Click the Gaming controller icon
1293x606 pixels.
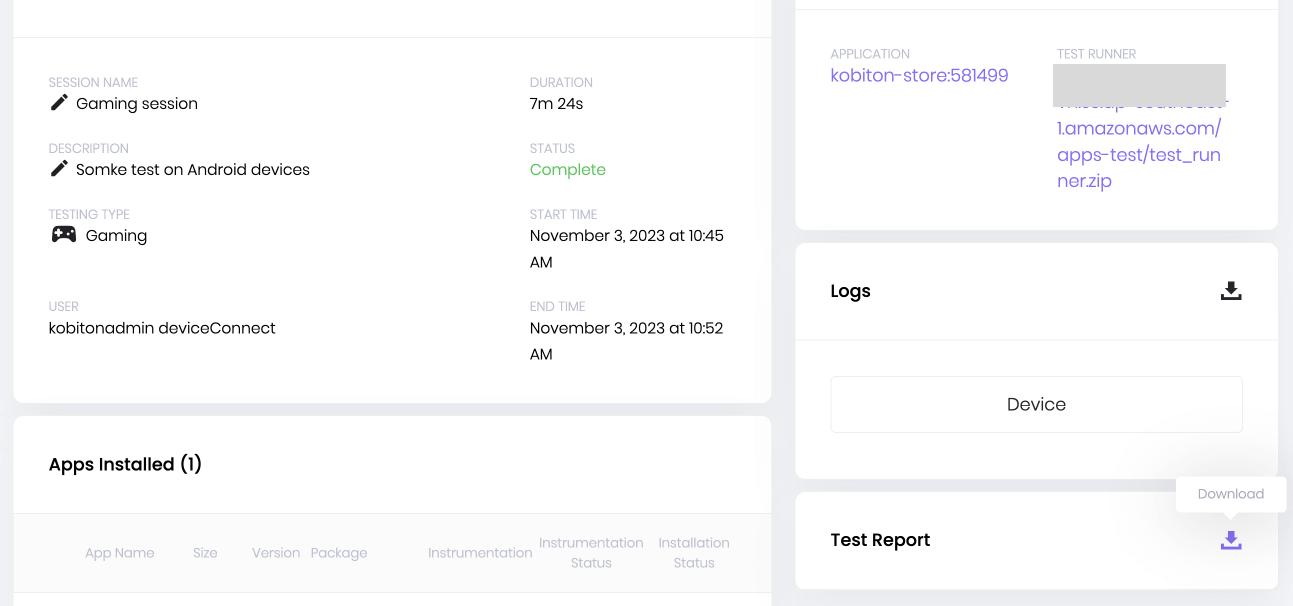pos(63,235)
